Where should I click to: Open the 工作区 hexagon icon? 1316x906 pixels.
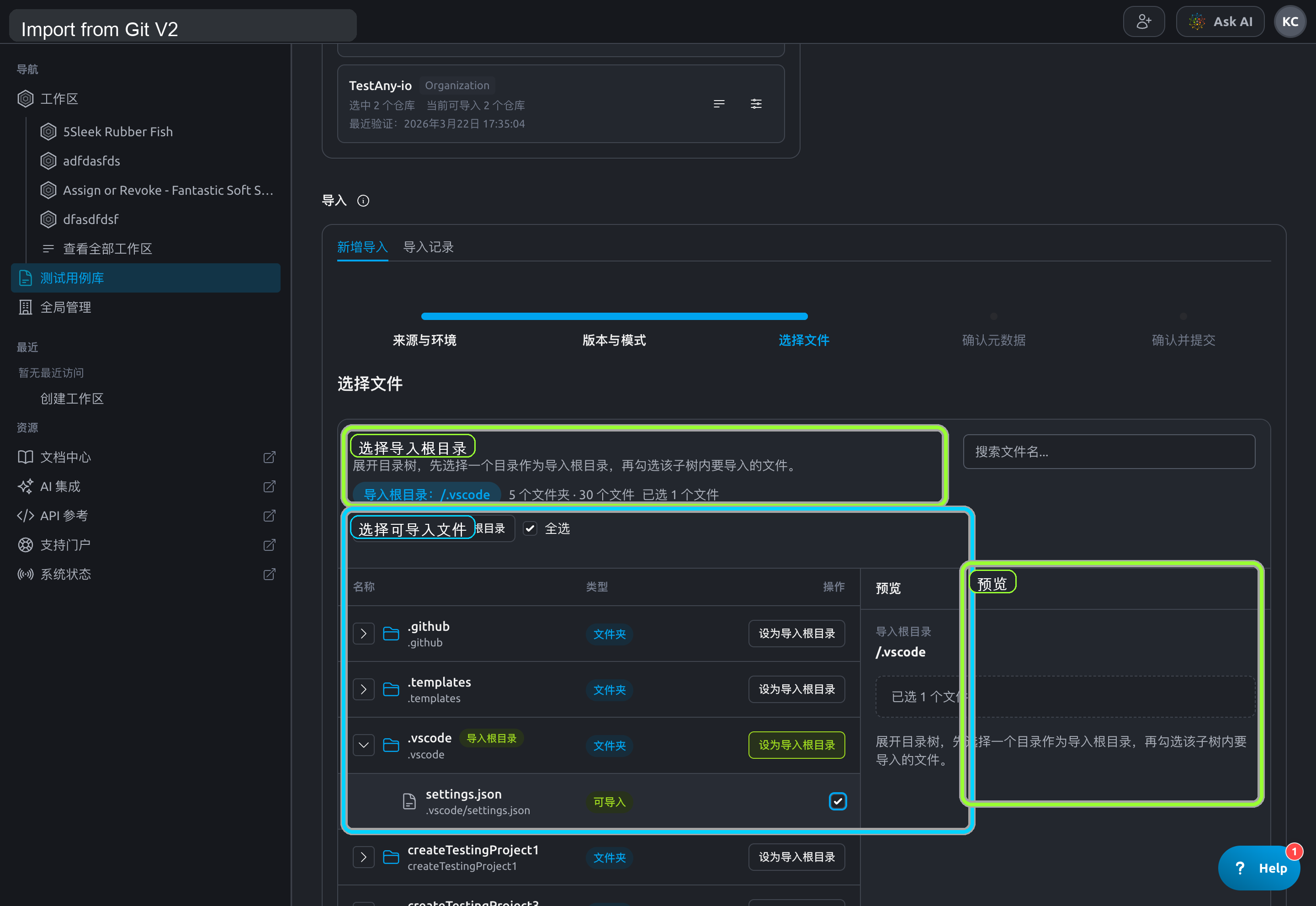click(26, 99)
